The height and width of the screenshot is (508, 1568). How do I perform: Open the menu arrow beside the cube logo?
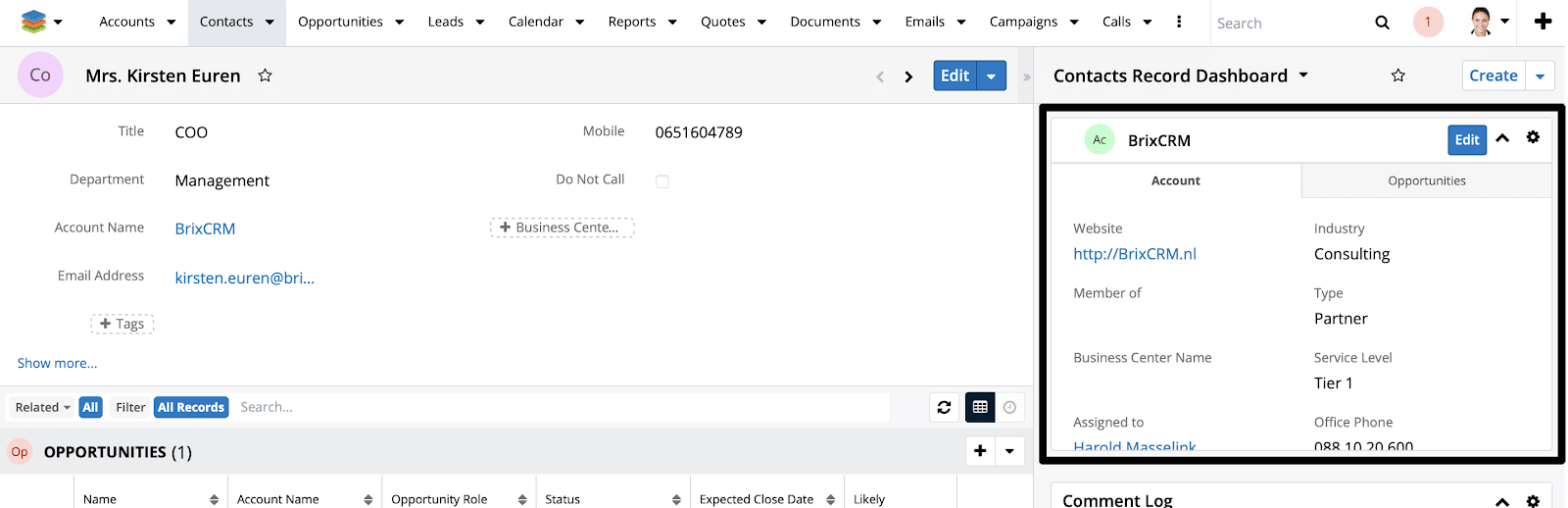tap(58, 23)
